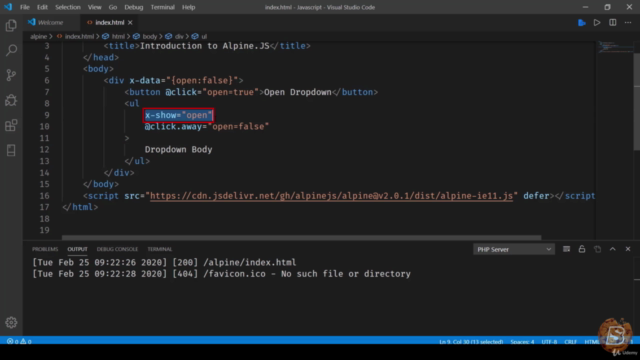The height and width of the screenshot is (360, 640).
Task: Close the index.html tab
Action: click(x=130, y=22)
